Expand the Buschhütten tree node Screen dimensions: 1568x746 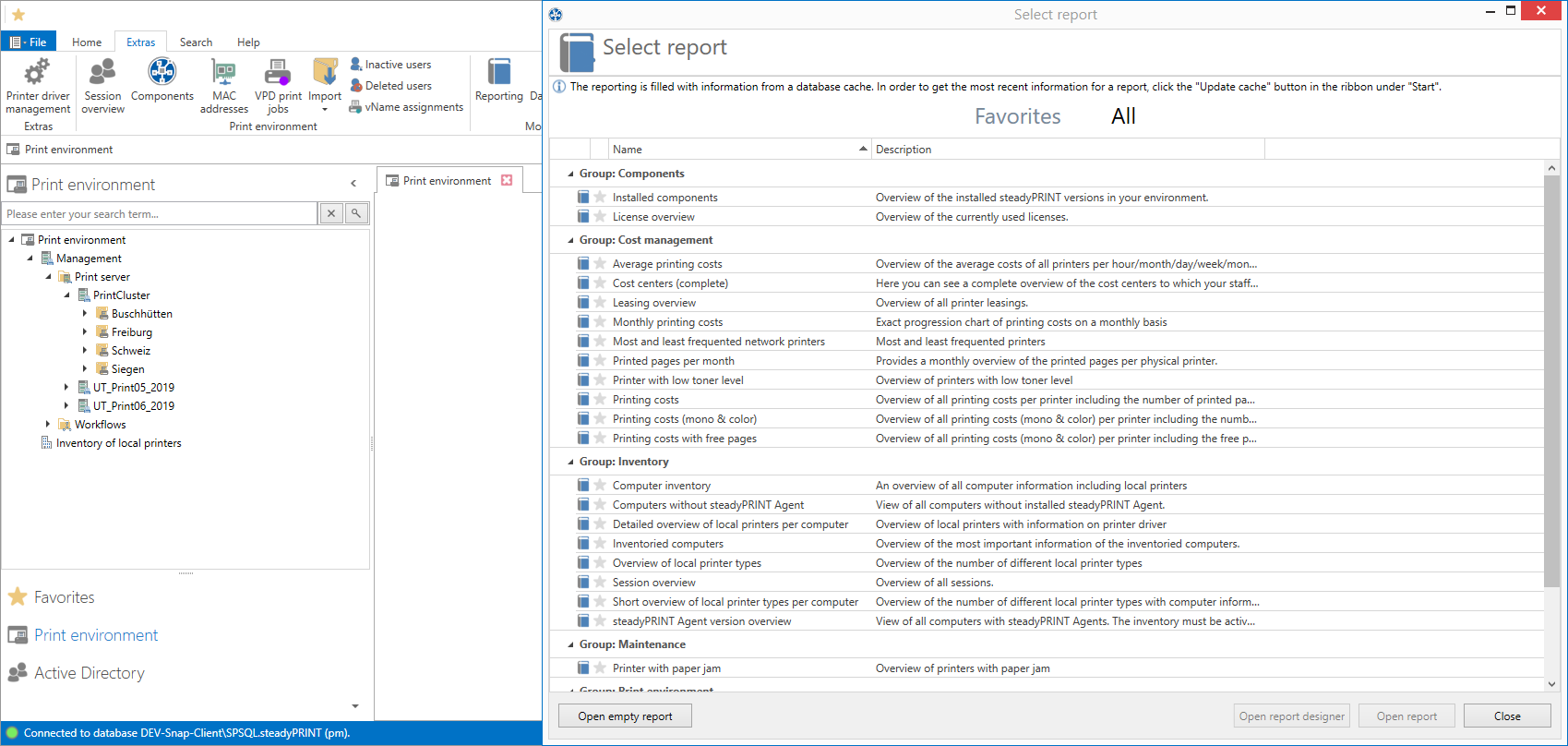coord(85,314)
